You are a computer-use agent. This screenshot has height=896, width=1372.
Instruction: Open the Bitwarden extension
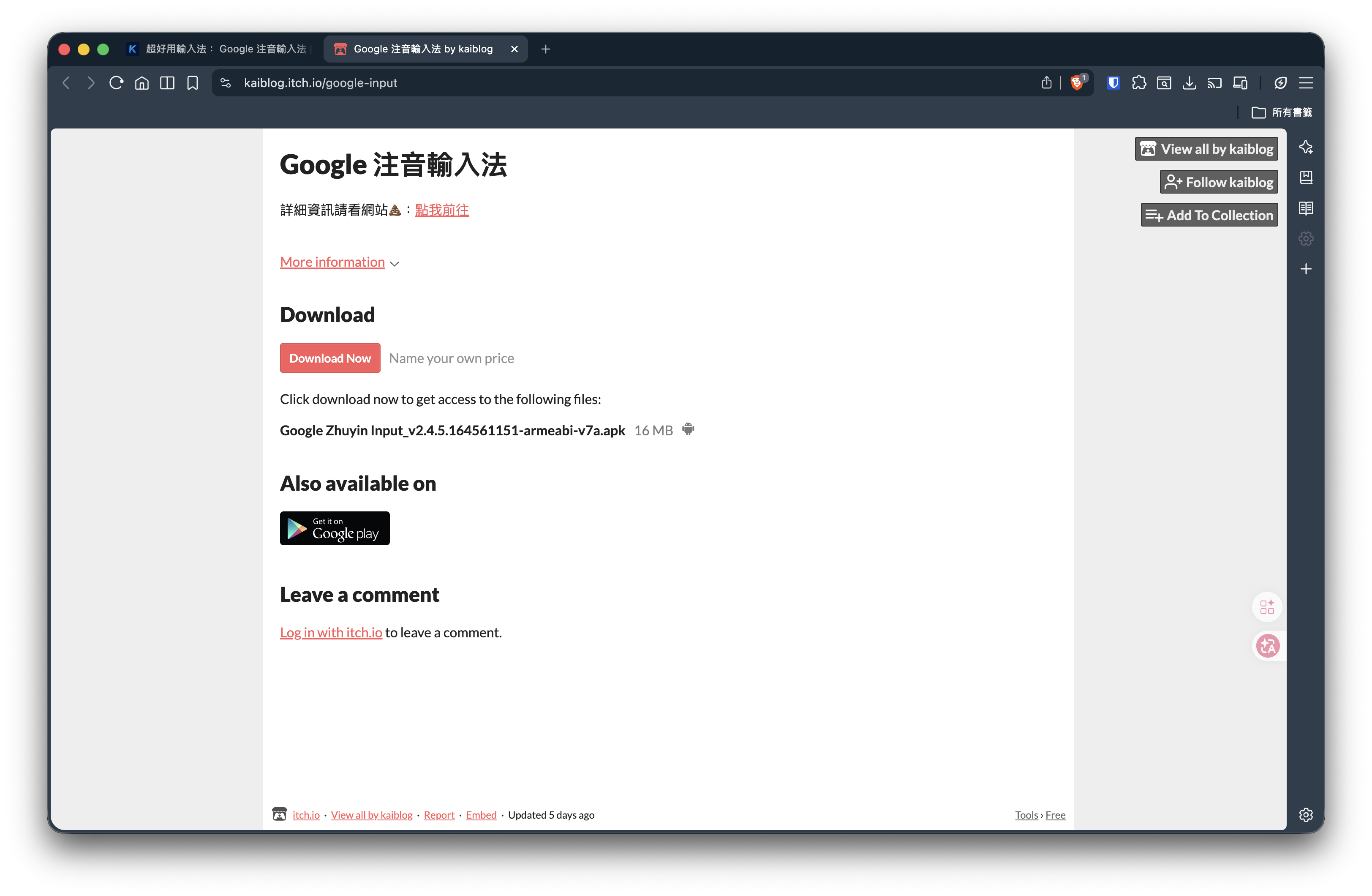(1113, 82)
